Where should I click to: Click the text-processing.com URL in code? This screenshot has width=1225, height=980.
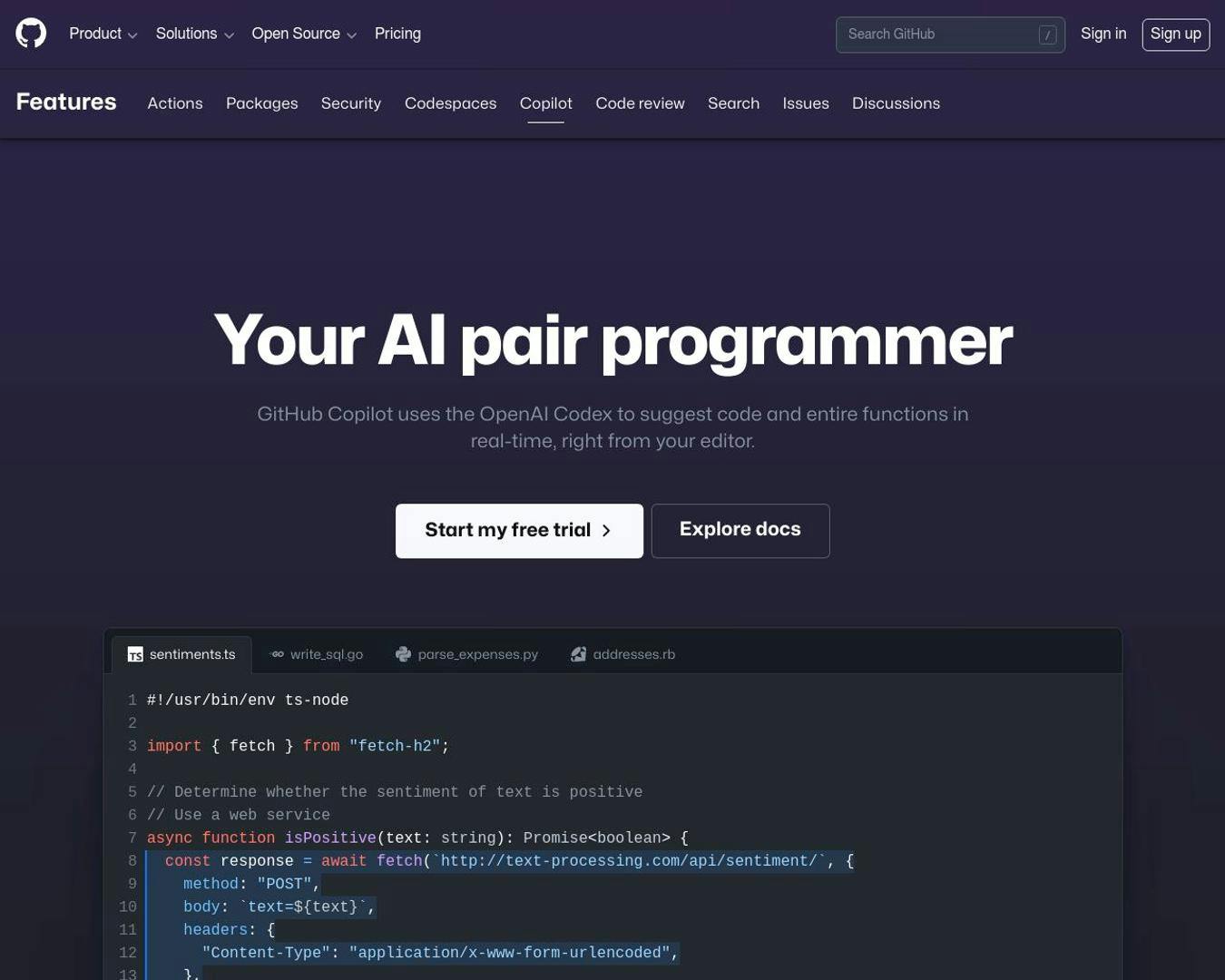pos(629,860)
